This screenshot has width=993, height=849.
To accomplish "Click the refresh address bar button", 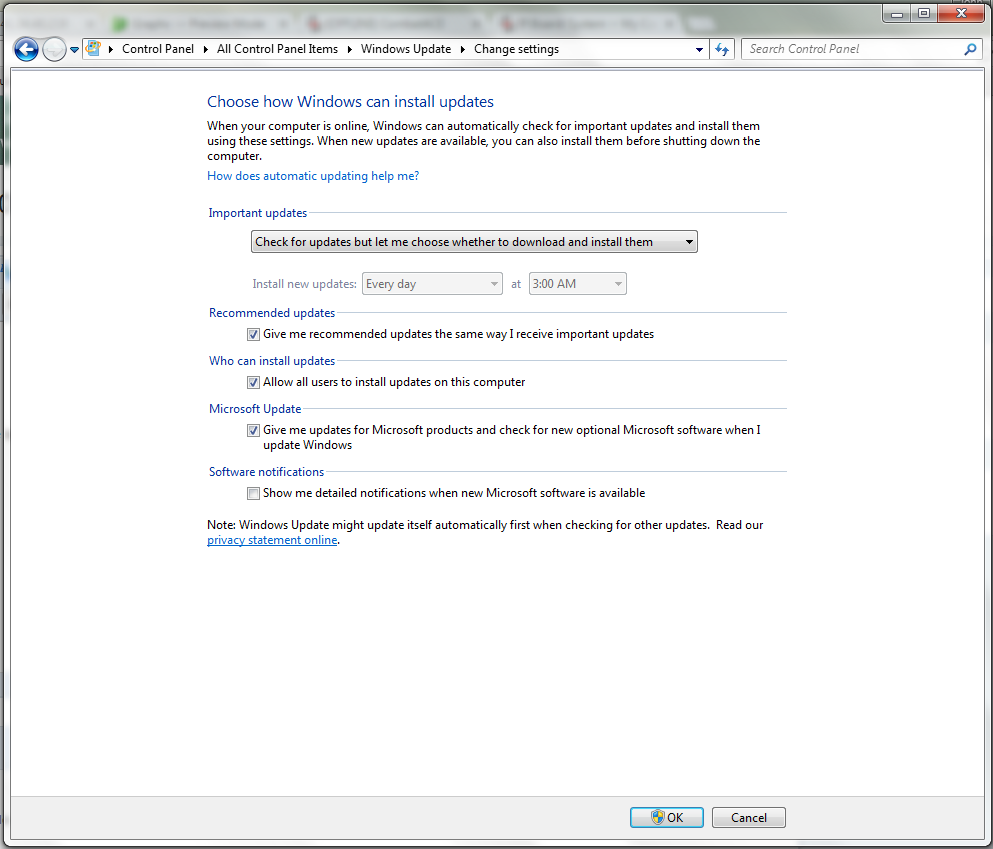I will point(722,49).
